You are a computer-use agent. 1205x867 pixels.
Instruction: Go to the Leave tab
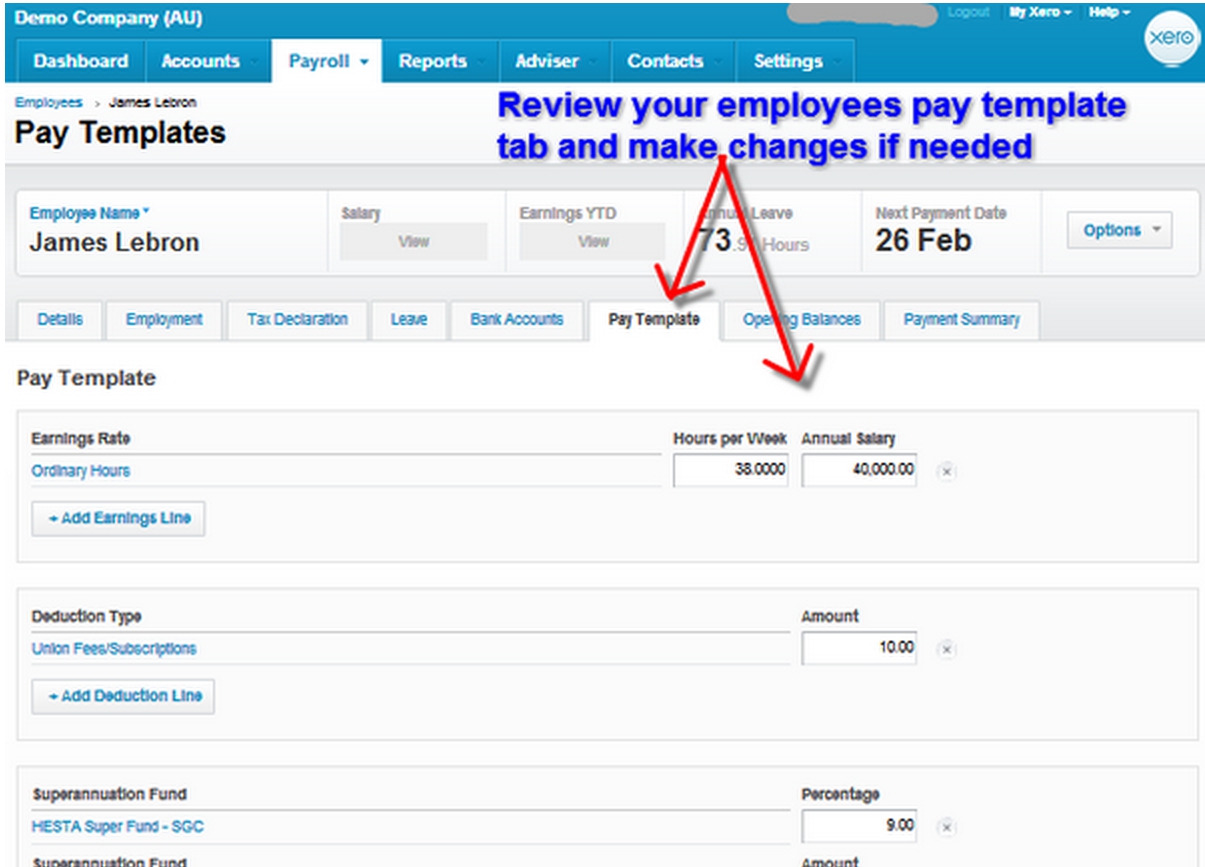pyautogui.click(x=408, y=320)
